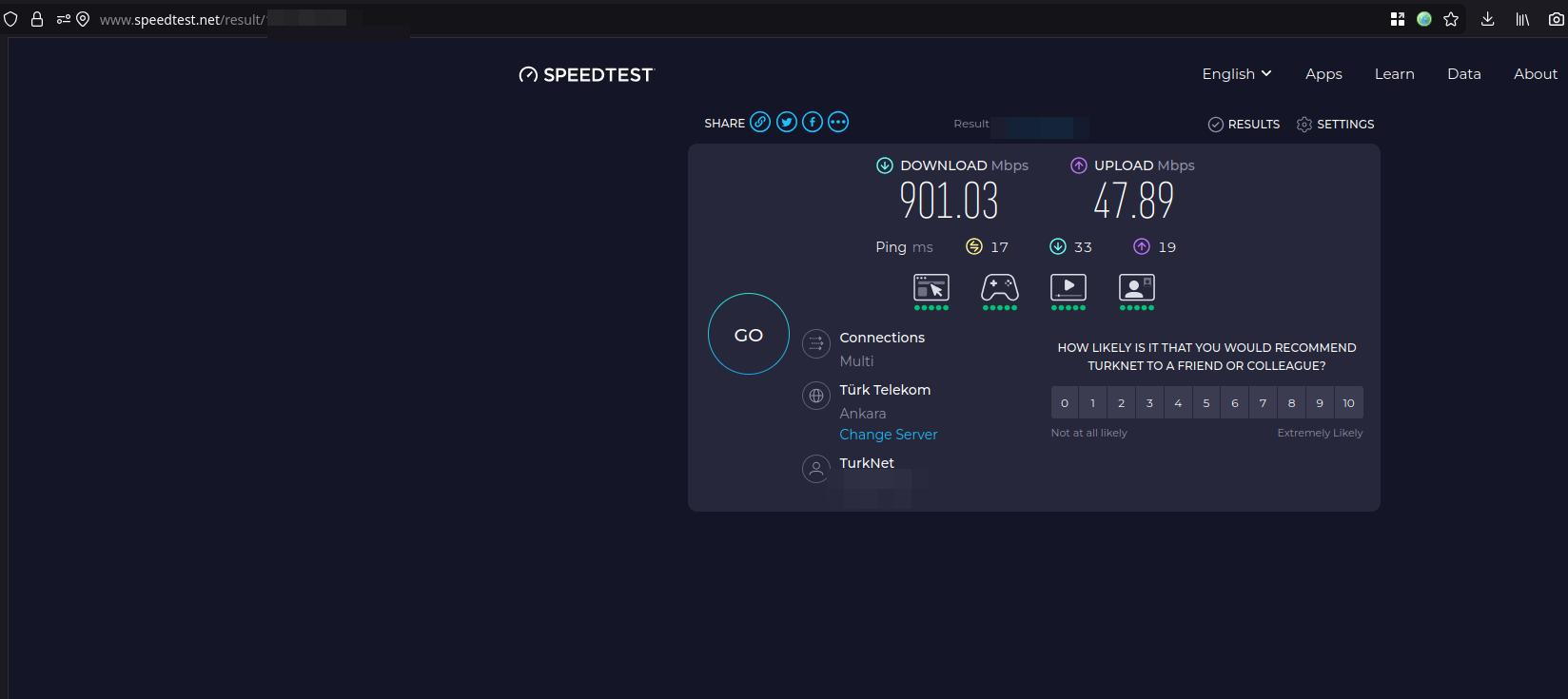Click the screenshot camera icon

coord(1557,19)
